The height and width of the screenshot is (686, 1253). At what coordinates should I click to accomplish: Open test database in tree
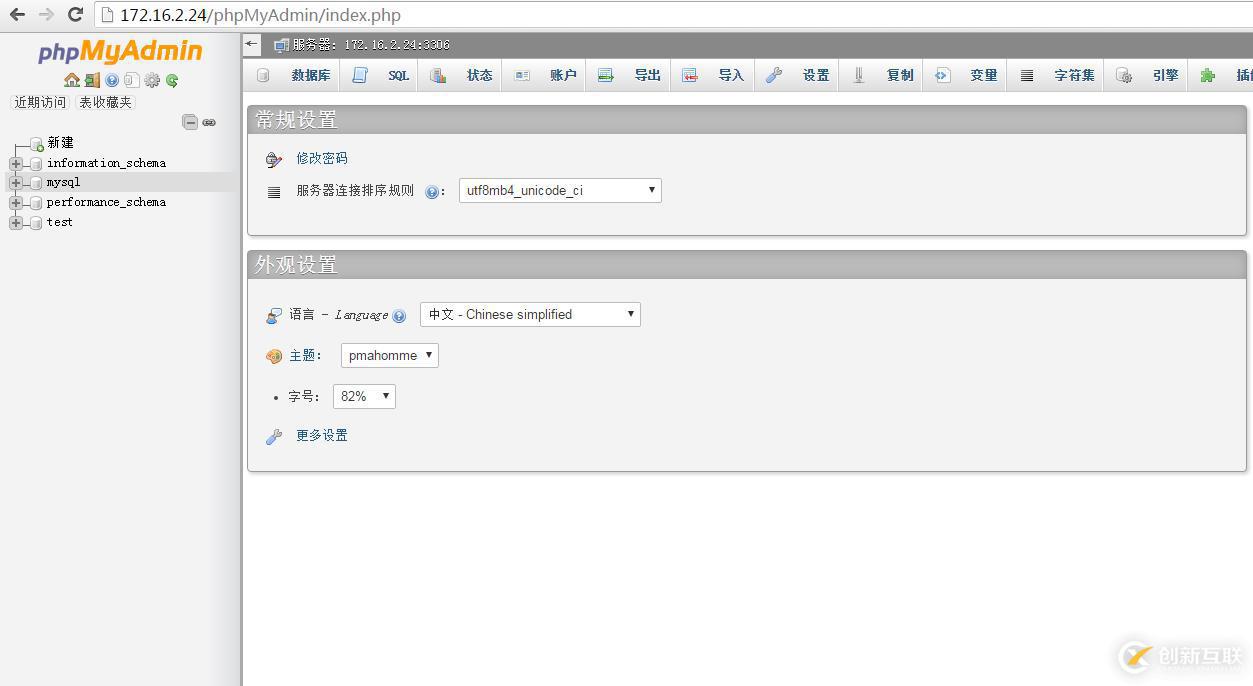pyautogui.click(x=59, y=222)
